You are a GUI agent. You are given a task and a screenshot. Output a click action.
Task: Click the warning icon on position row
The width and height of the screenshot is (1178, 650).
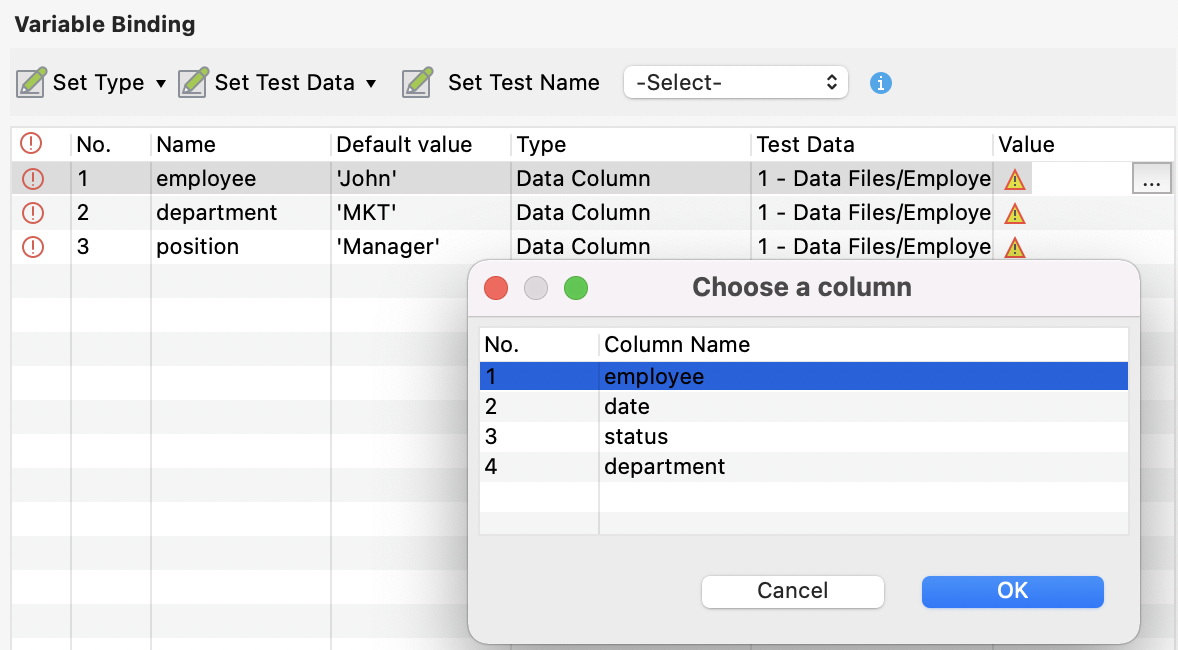[1014, 246]
